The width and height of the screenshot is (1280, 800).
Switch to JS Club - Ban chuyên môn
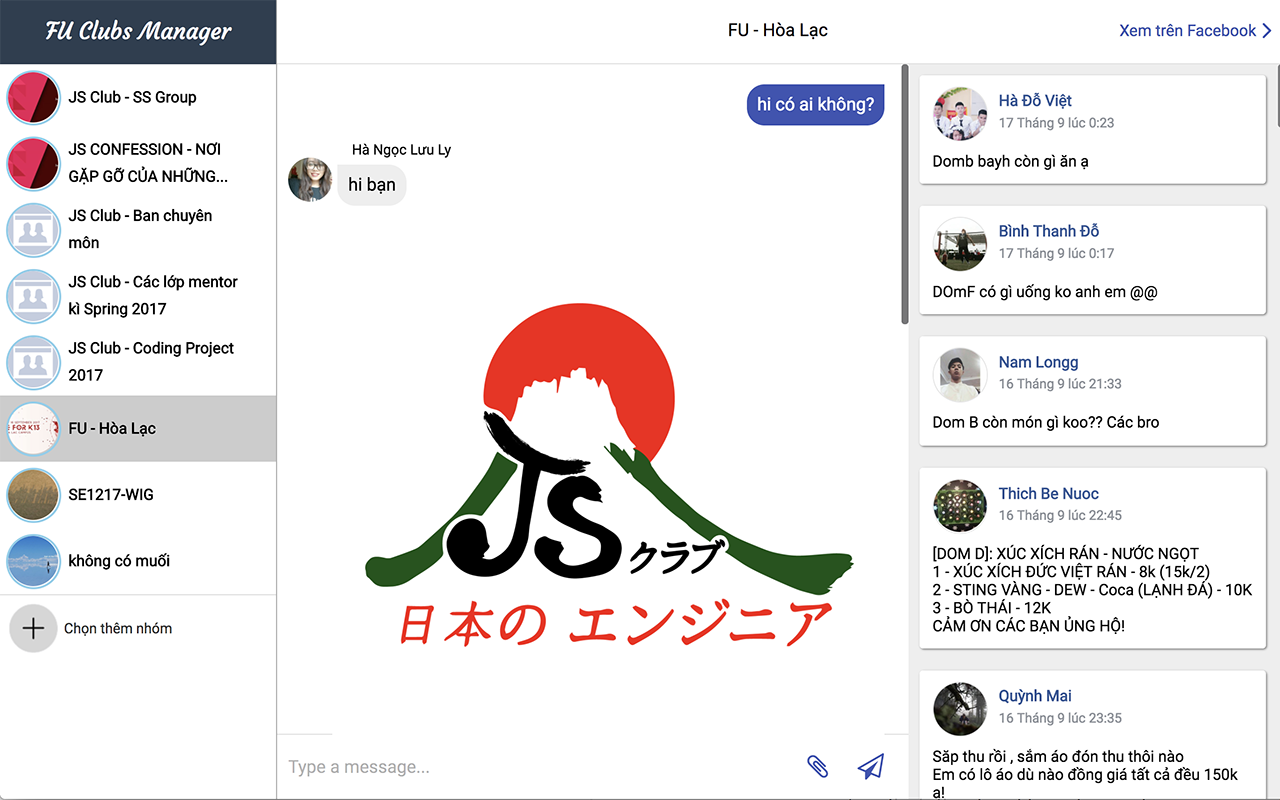138,229
